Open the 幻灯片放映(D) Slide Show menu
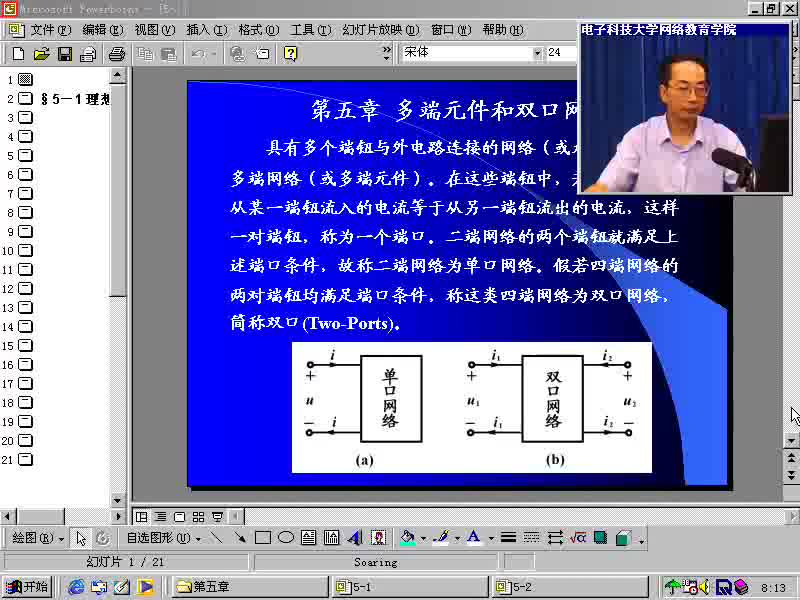The height and width of the screenshot is (600, 800). pyautogui.click(x=381, y=30)
